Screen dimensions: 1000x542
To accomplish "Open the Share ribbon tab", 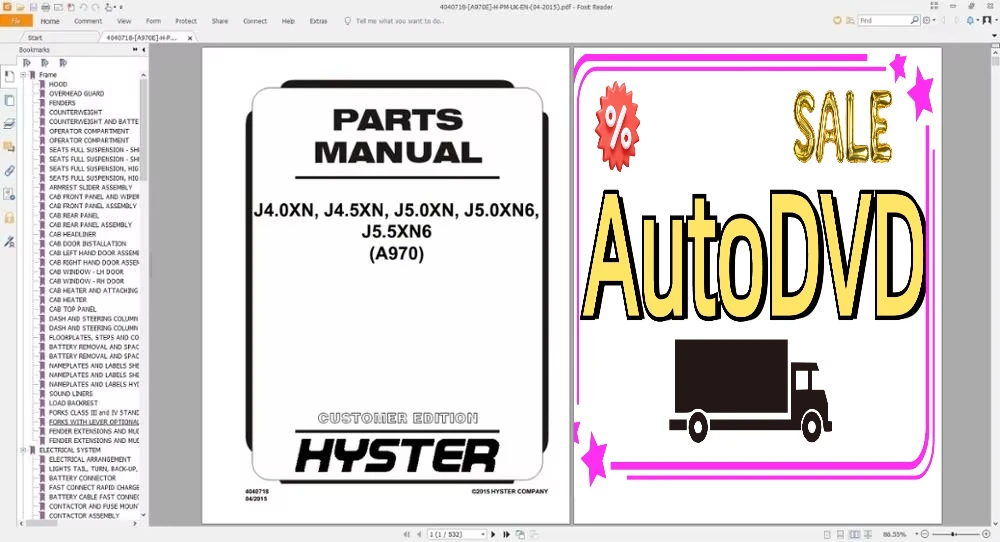I will 219,21.
